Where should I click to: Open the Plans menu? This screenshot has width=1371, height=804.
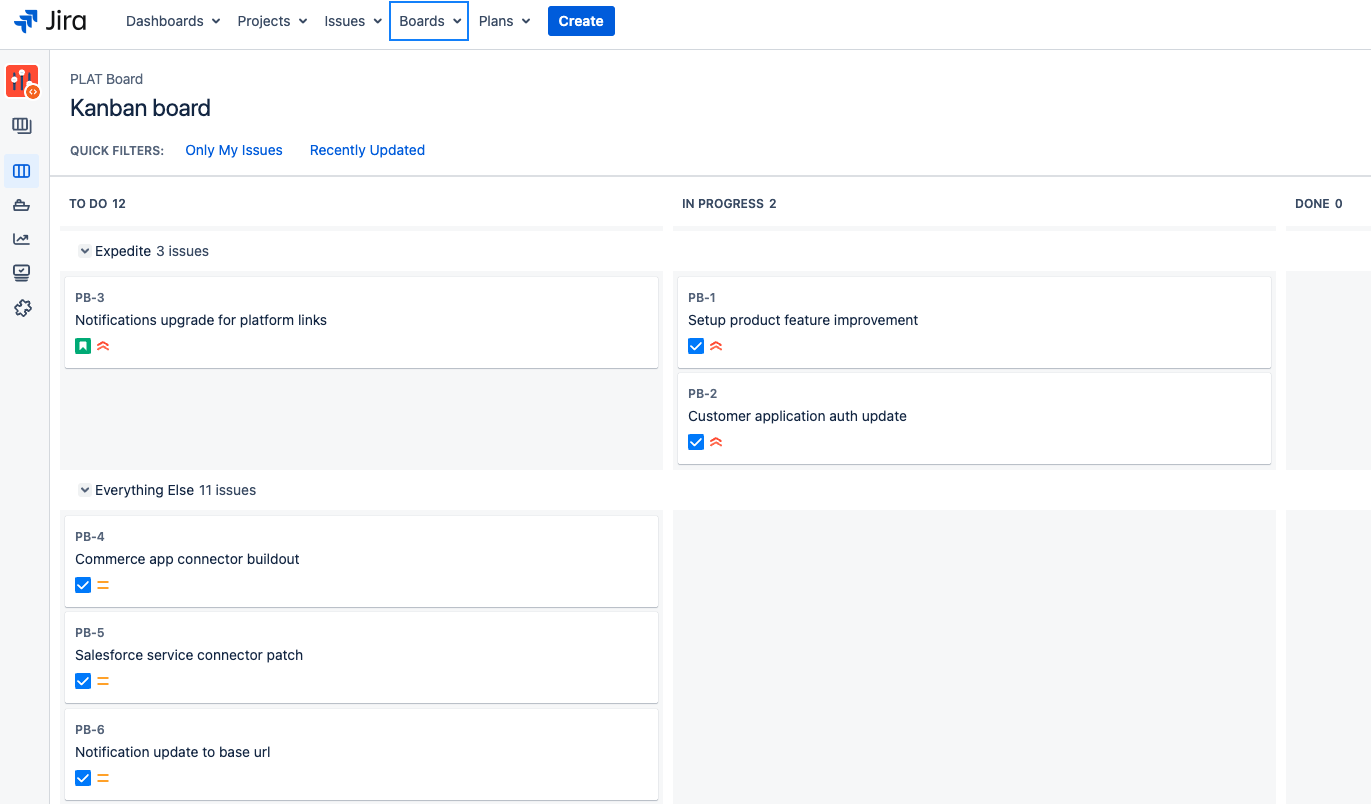pos(504,21)
